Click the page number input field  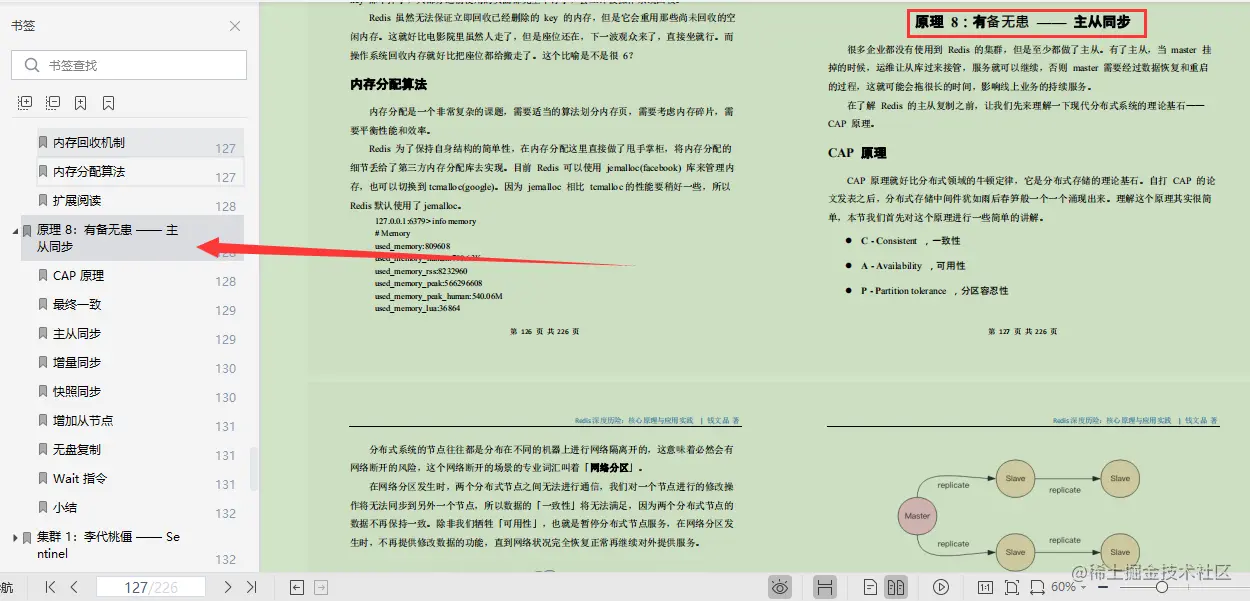pyautogui.click(x=150, y=587)
